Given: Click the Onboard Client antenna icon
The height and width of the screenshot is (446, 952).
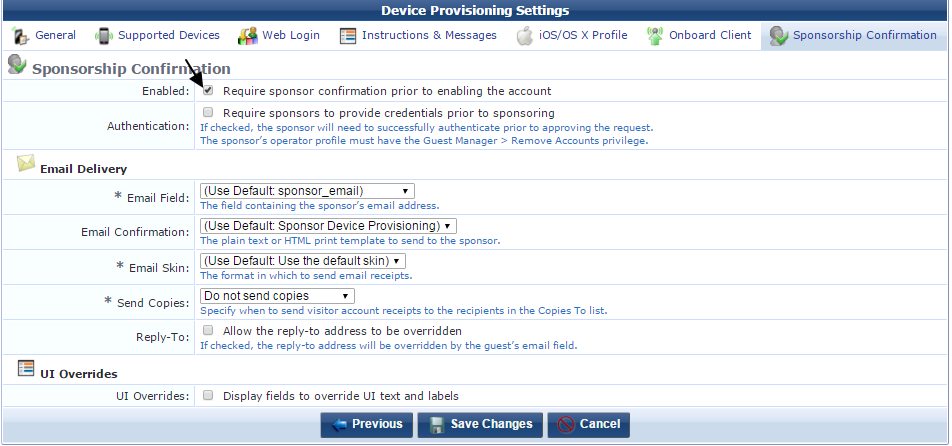Looking at the screenshot, I should pos(654,36).
